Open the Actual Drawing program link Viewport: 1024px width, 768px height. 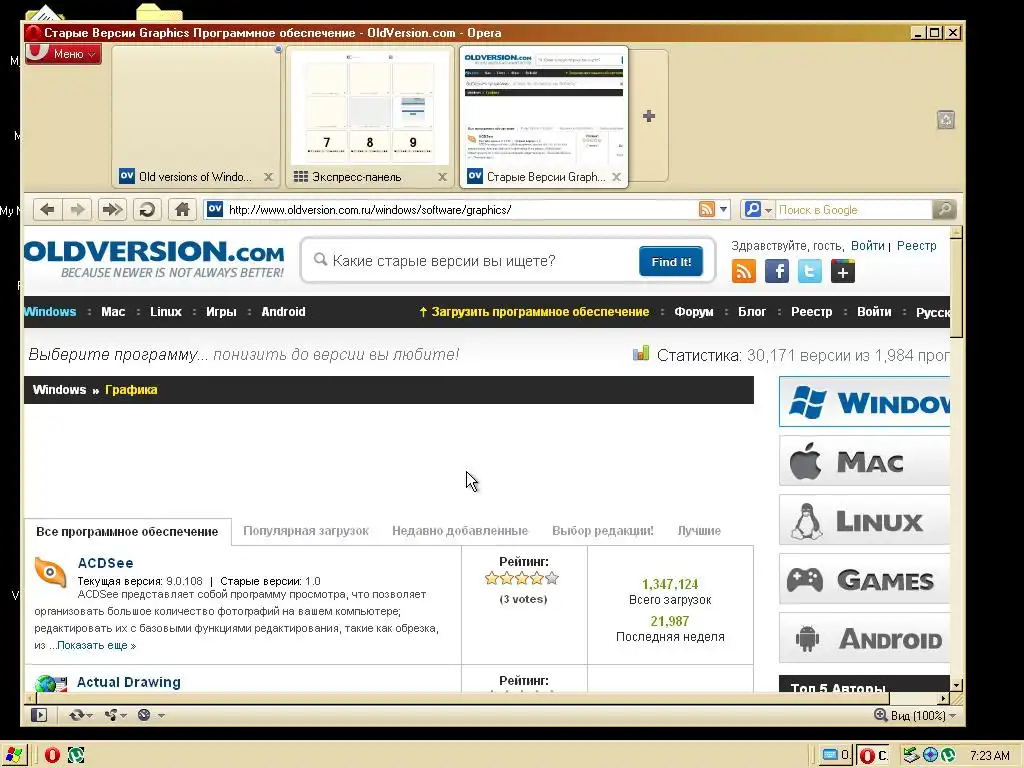pyautogui.click(x=129, y=682)
